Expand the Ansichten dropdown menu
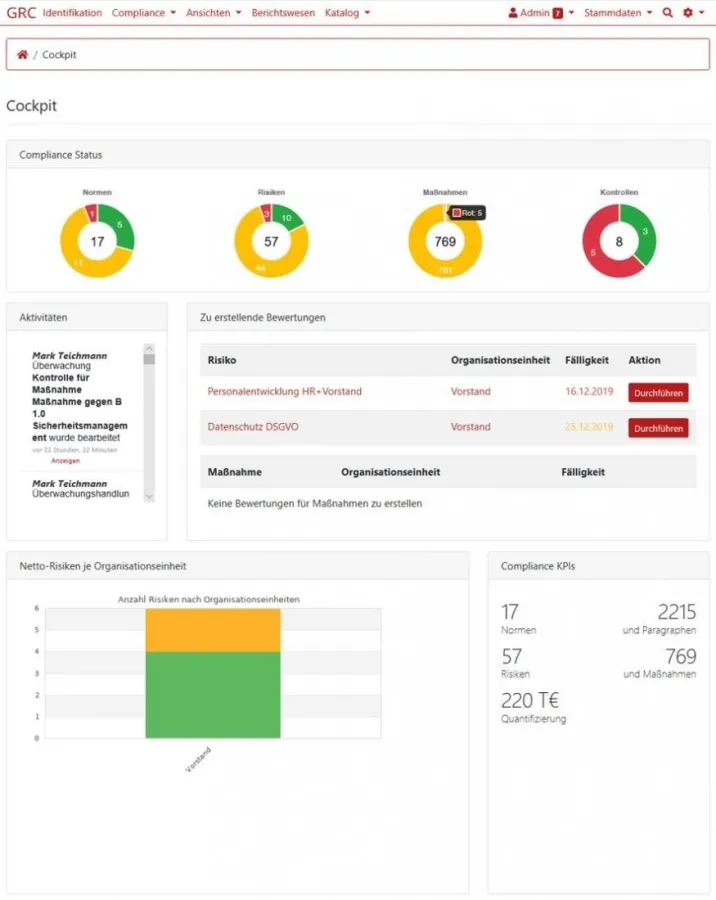 pyautogui.click(x=214, y=13)
